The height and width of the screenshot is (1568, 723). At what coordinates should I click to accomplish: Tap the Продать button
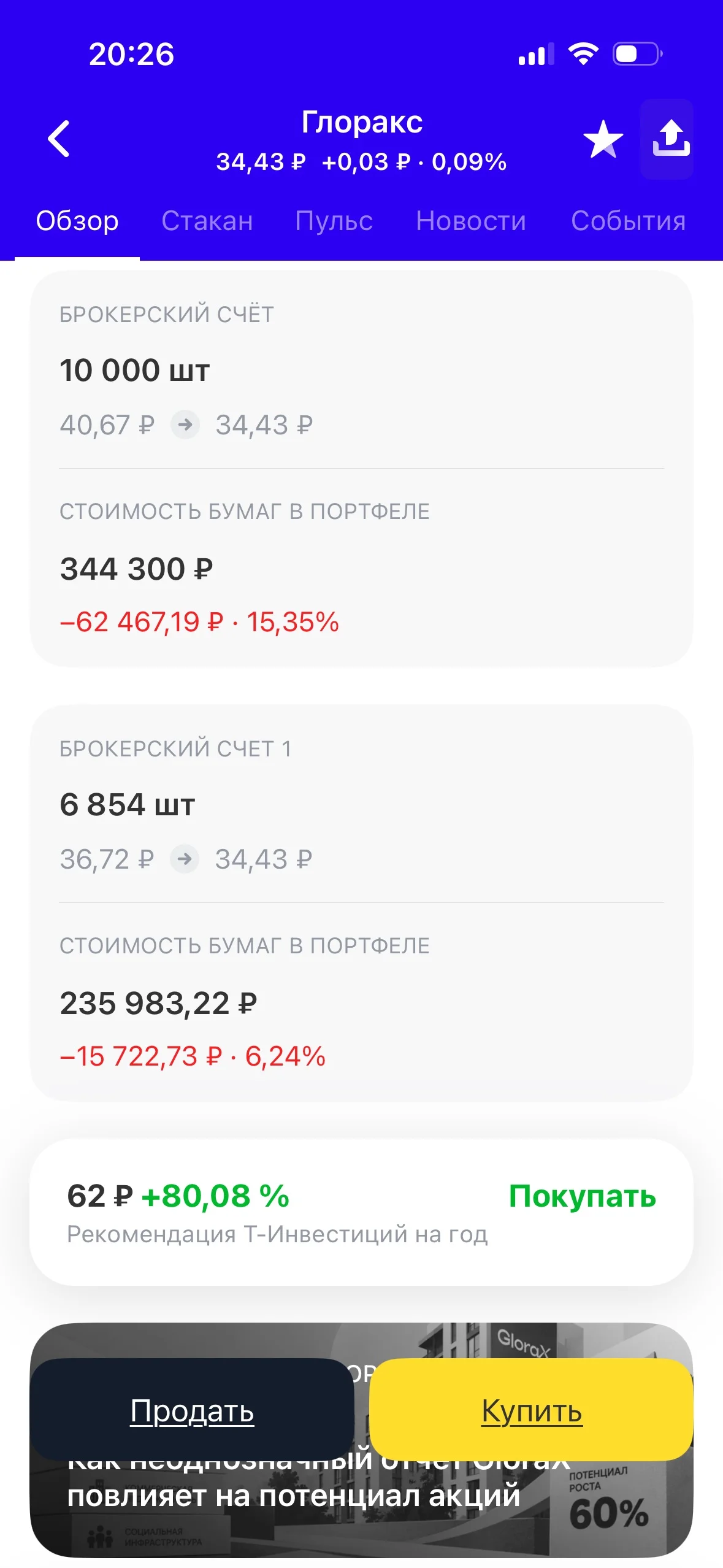192,1410
